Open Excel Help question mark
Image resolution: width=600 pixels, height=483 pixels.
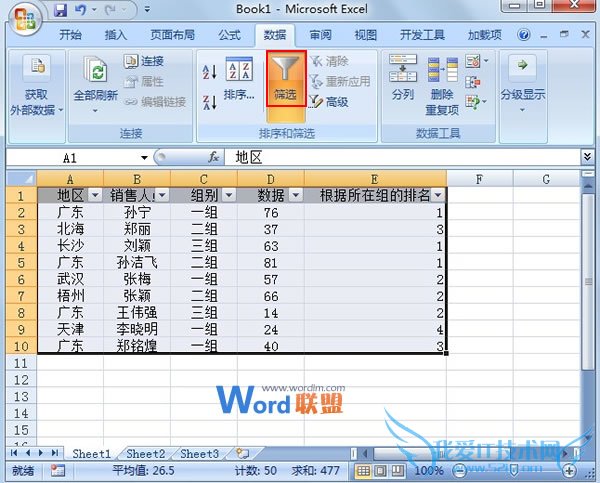pos(523,35)
